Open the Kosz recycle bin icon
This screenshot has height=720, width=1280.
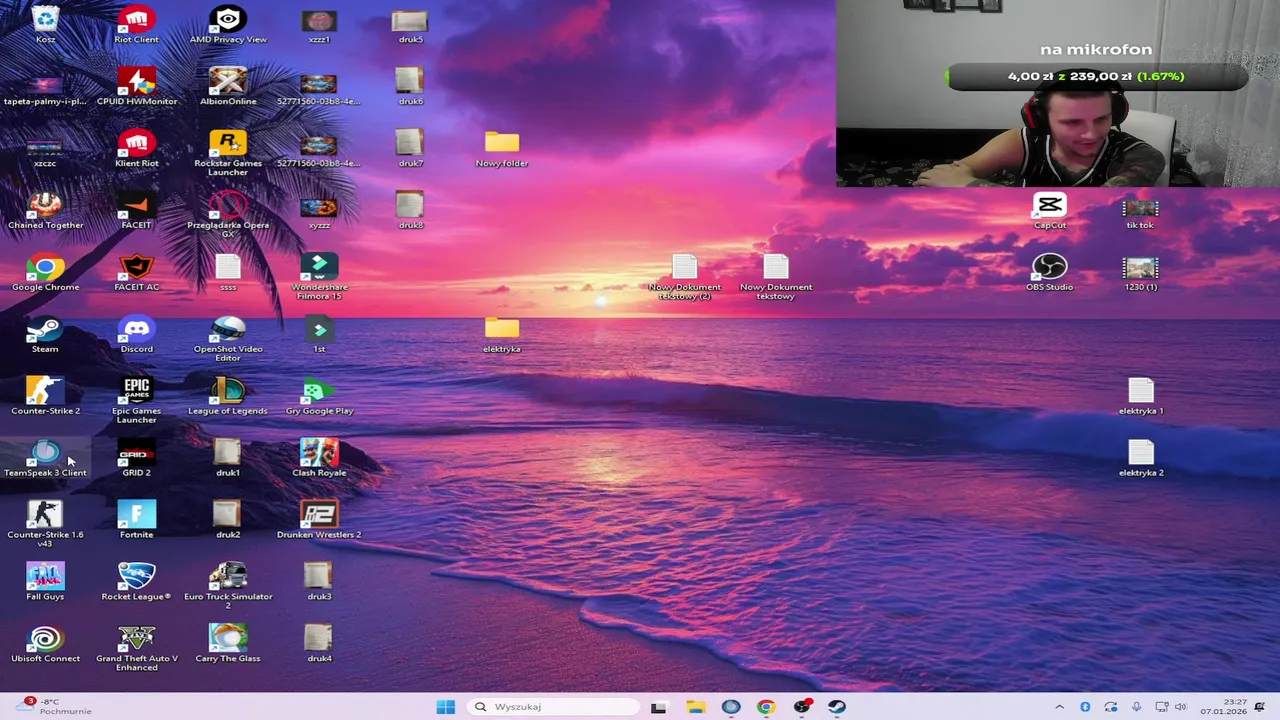pos(45,26)
